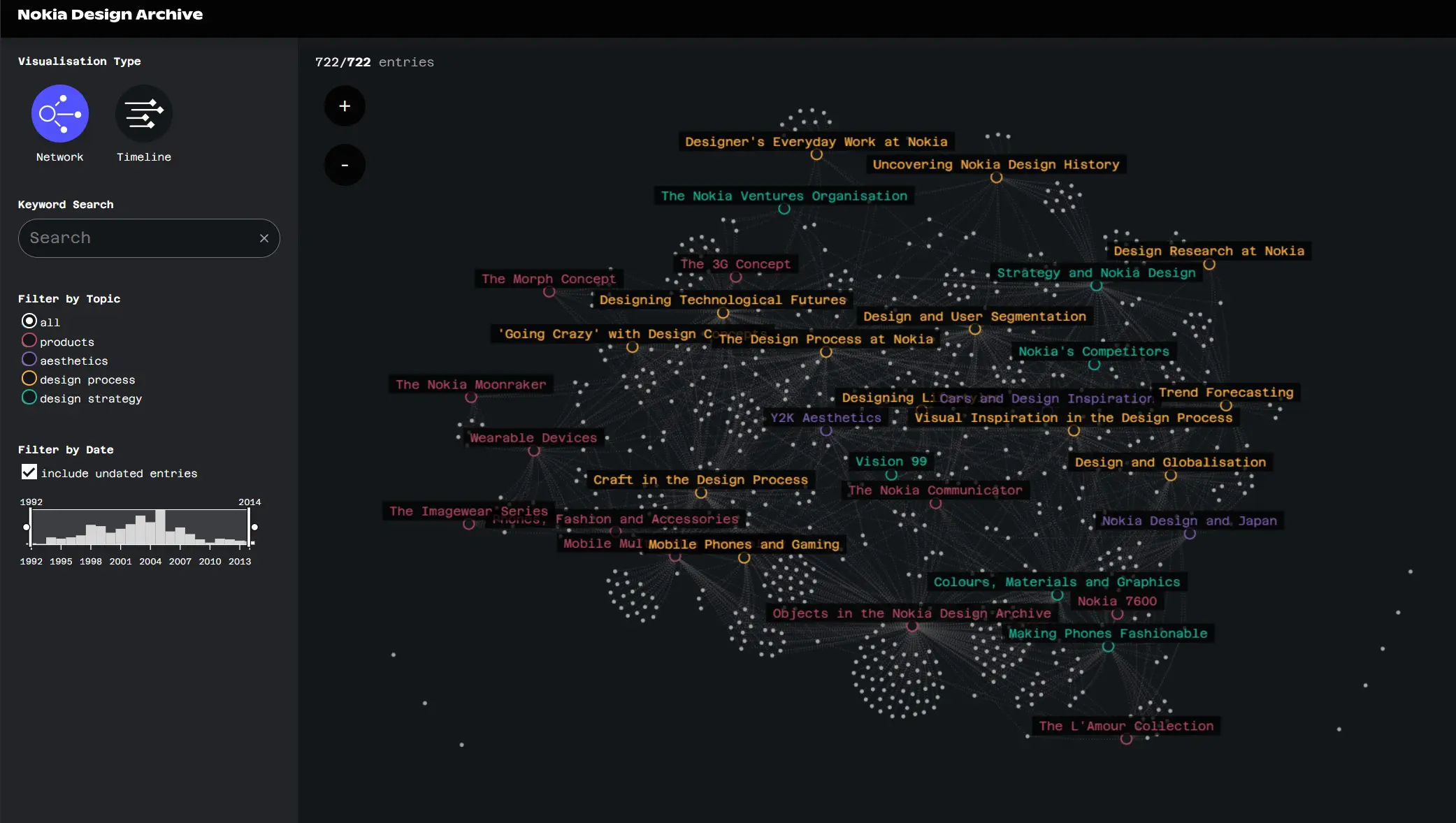1456x823 pixels.
Task: Select the 'all' topic filter
Action: (29, 321)
